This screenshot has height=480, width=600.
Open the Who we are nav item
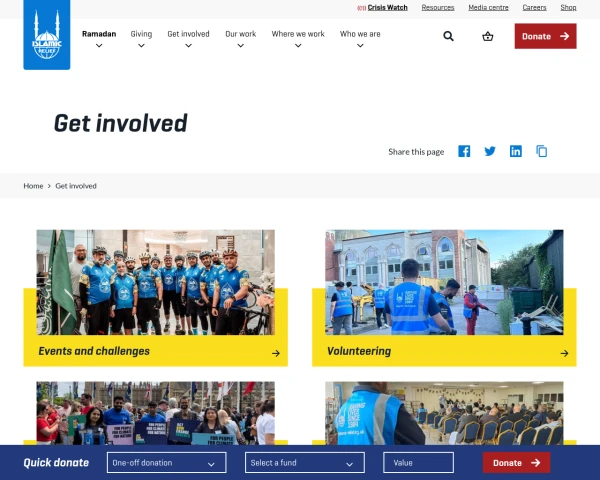click(360, 34)
